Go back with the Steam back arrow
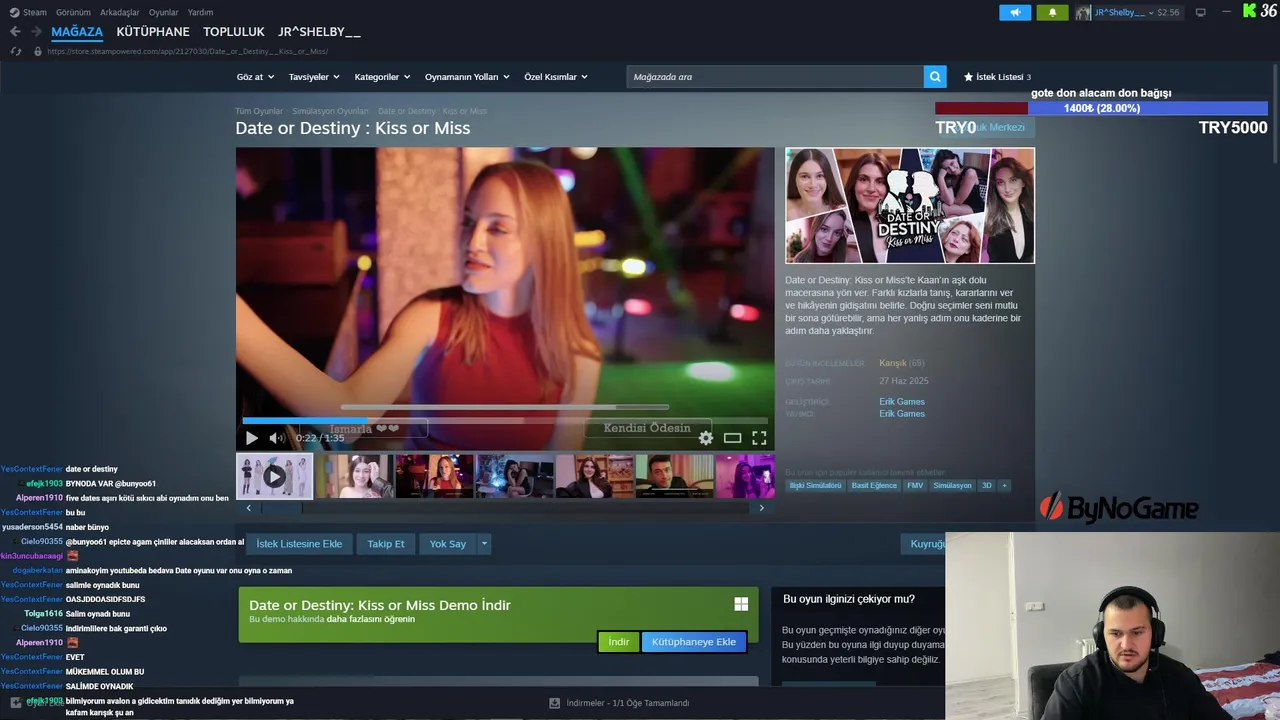 click(14, 32)
